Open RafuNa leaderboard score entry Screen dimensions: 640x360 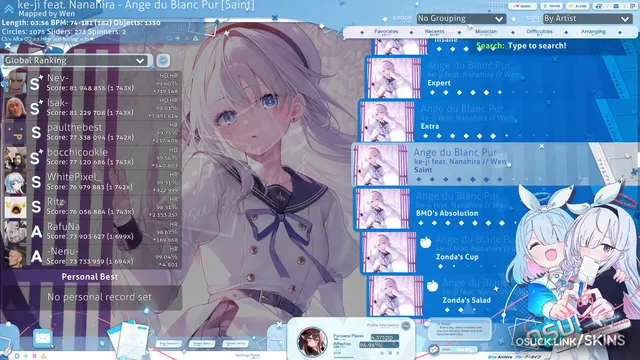click(x=92, y=232)
